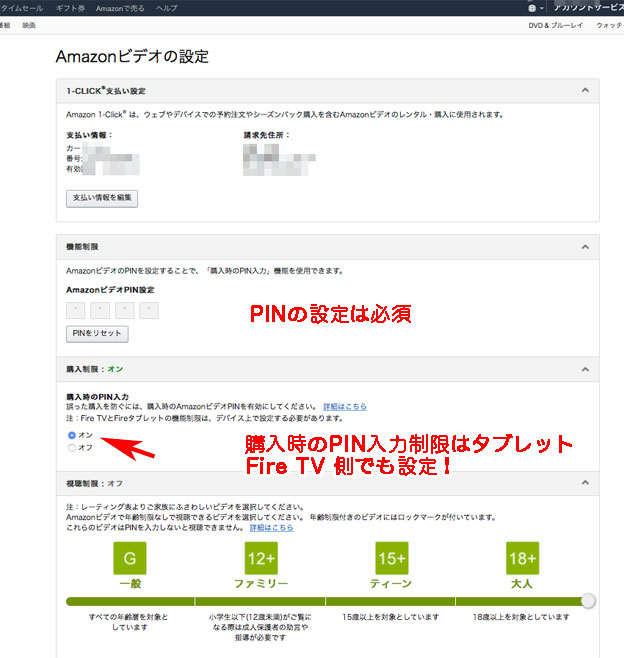This screenshot has height=658, width=624.
Task: Open the globe language selector icon
Action: tap(532, 8)
